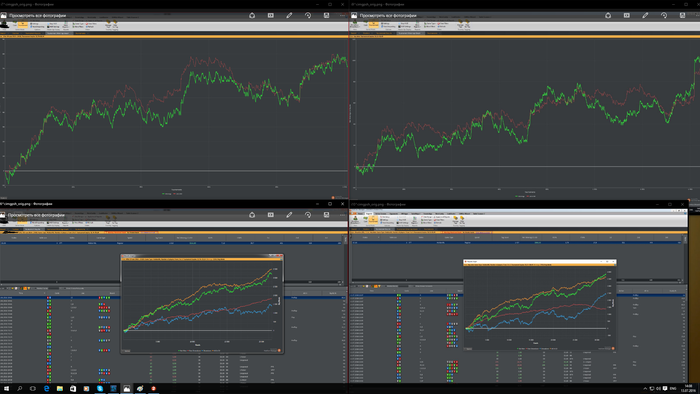This screenshot has width=700, height=394.
Task: Open the red circular app on taskbar
Action: pyautogui.click(x=154, y=389)
